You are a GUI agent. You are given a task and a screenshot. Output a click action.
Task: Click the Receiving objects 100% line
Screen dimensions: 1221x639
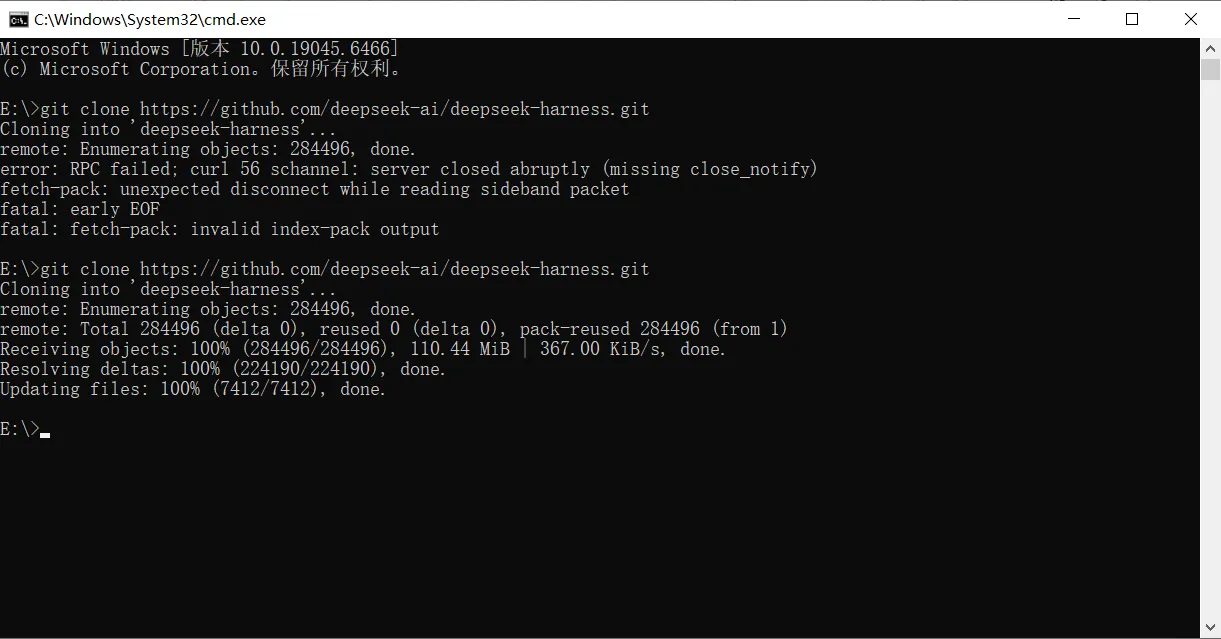pos(363,349)
